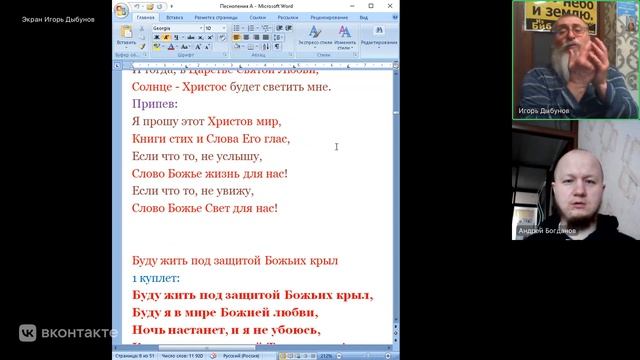The height and width of the screenshot is (360, 640).
Task: Click the zoom out minus button
Action: tap(338, 356)
